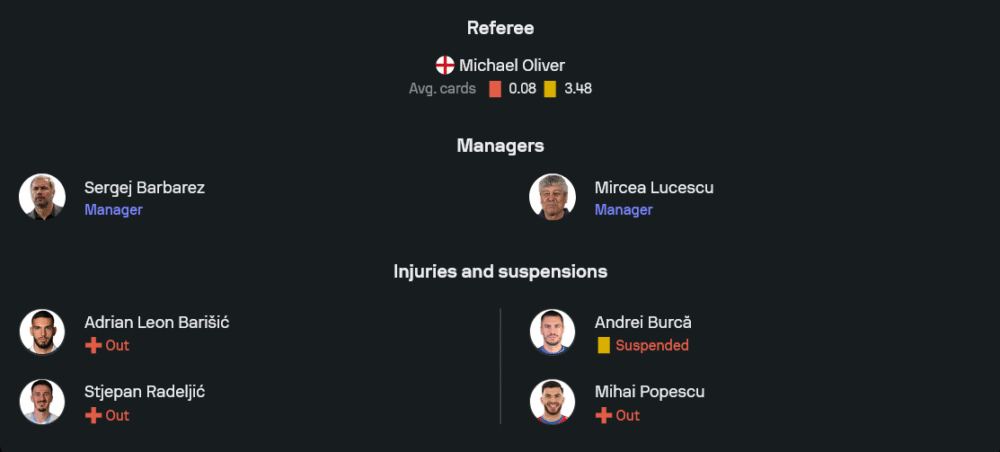Click Stjepan Radeljić's player avatar
Screen dimensions: 1000x452
(x=42, y=402)
